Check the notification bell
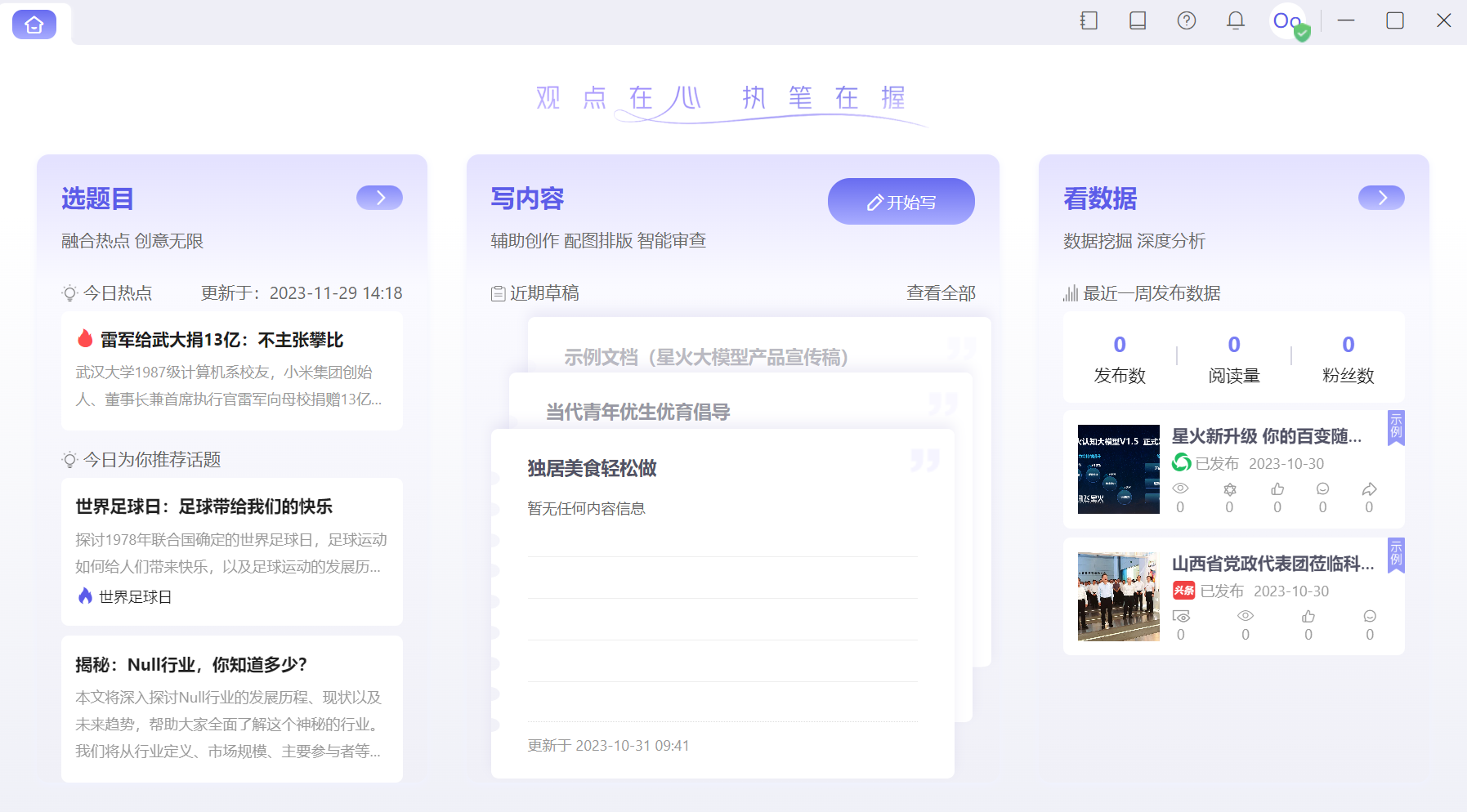This screenshot has width=1467, height=812. coord(1235,20)
